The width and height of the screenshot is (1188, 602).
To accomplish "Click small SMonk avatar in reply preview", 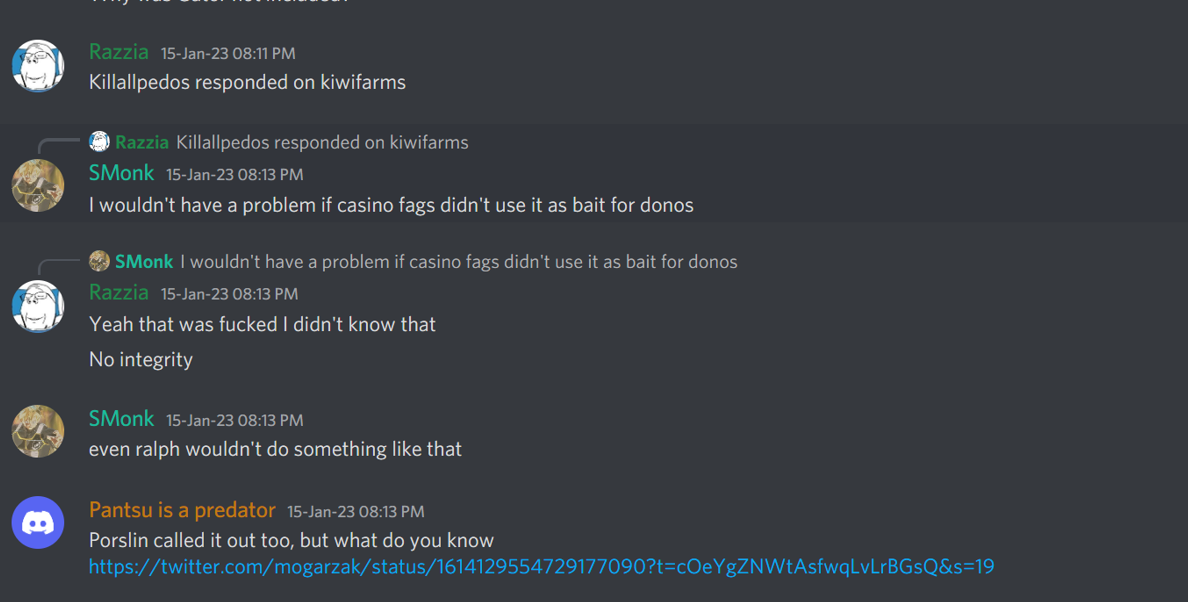I will (99, 261).
